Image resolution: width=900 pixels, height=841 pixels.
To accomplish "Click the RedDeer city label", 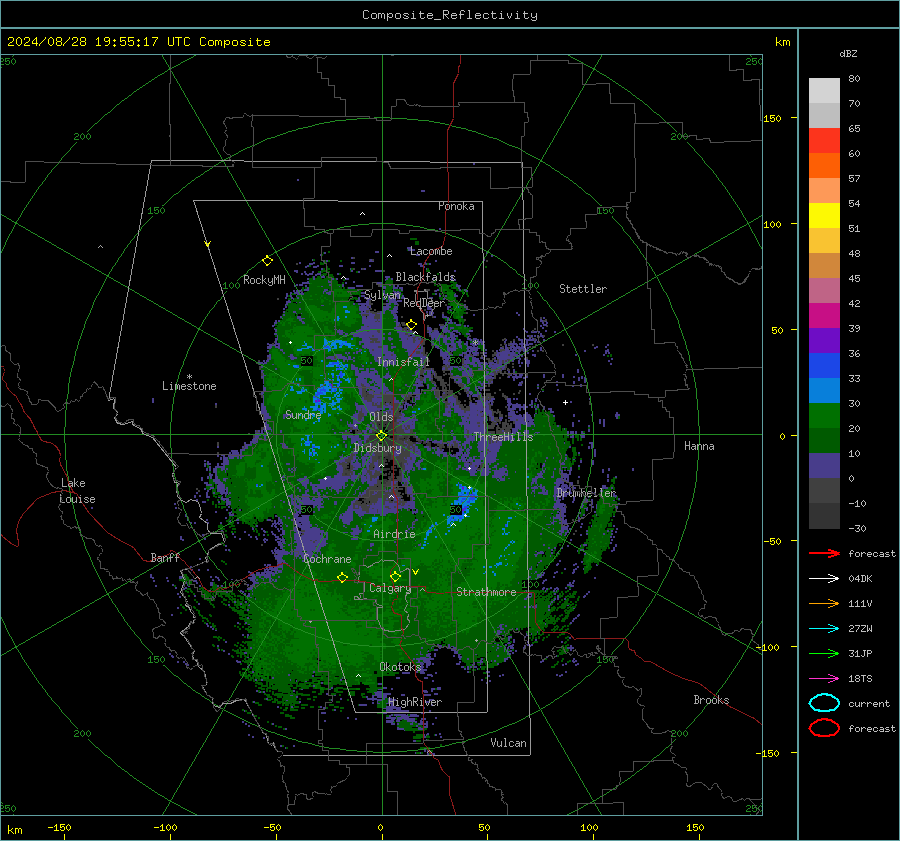I will click(x=424, y=303).
